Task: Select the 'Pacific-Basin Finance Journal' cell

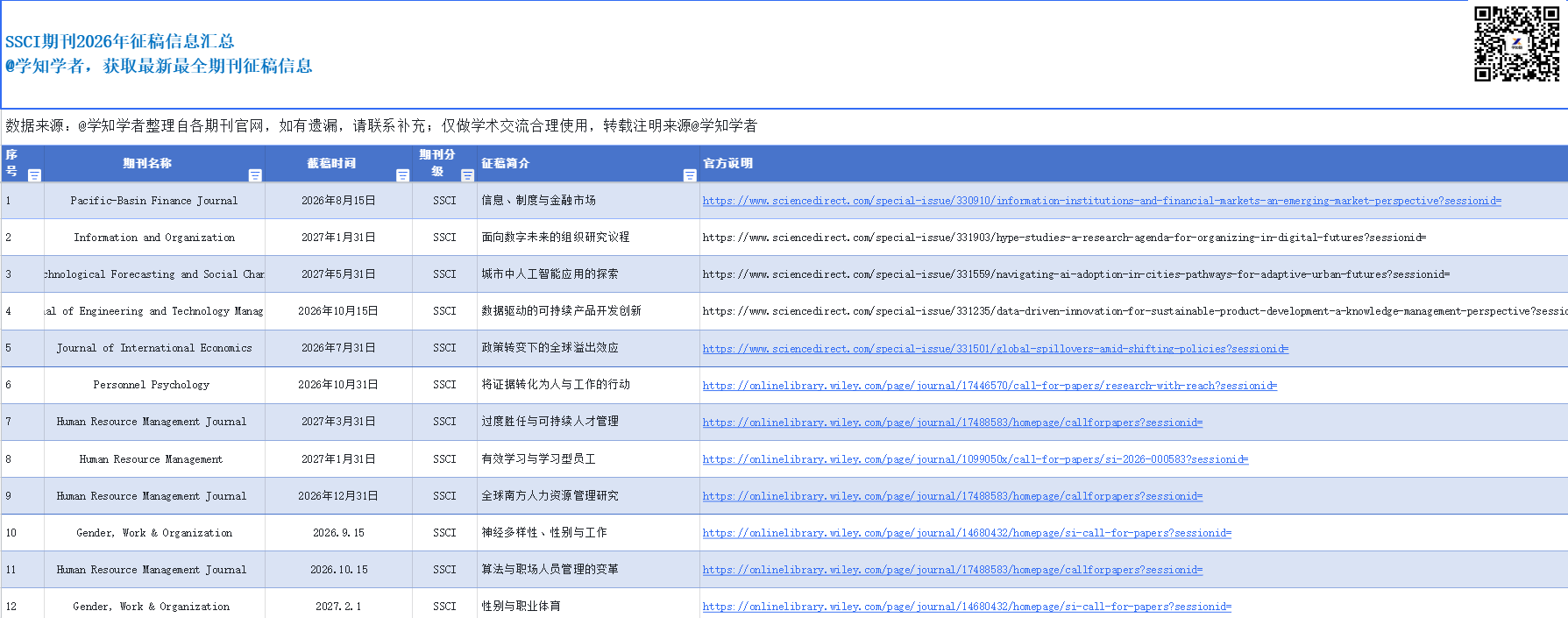Action: [x=154, y=201]
